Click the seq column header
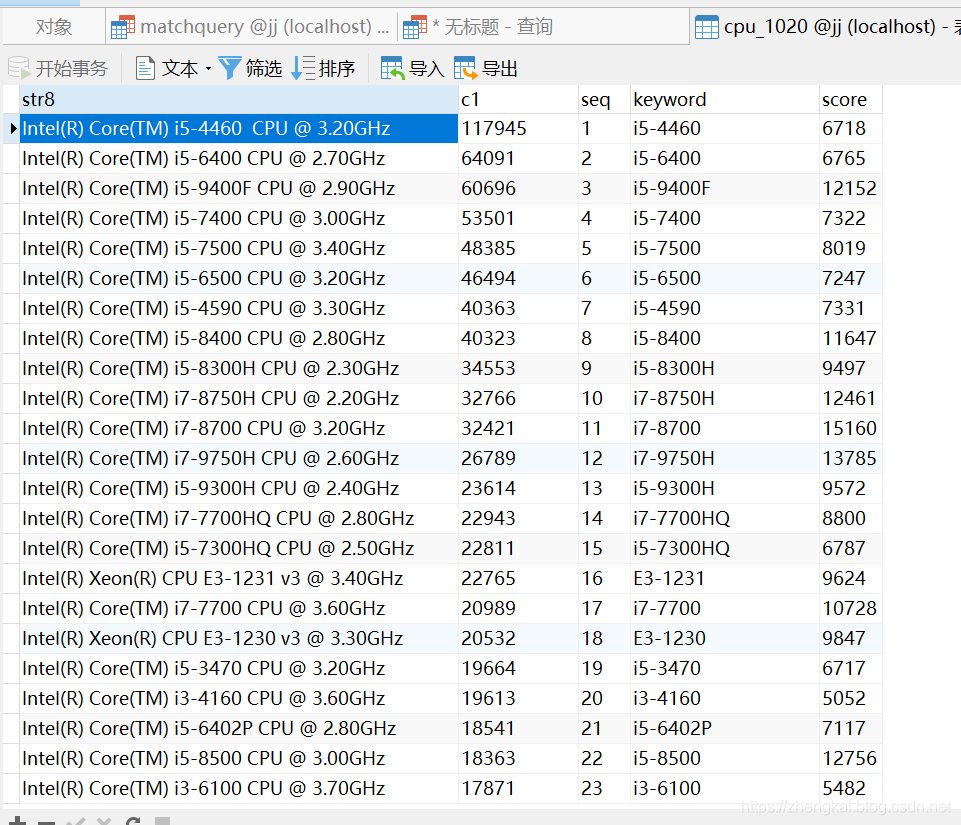The height and width of the screenshot is (825, 961). coord(604,99)
